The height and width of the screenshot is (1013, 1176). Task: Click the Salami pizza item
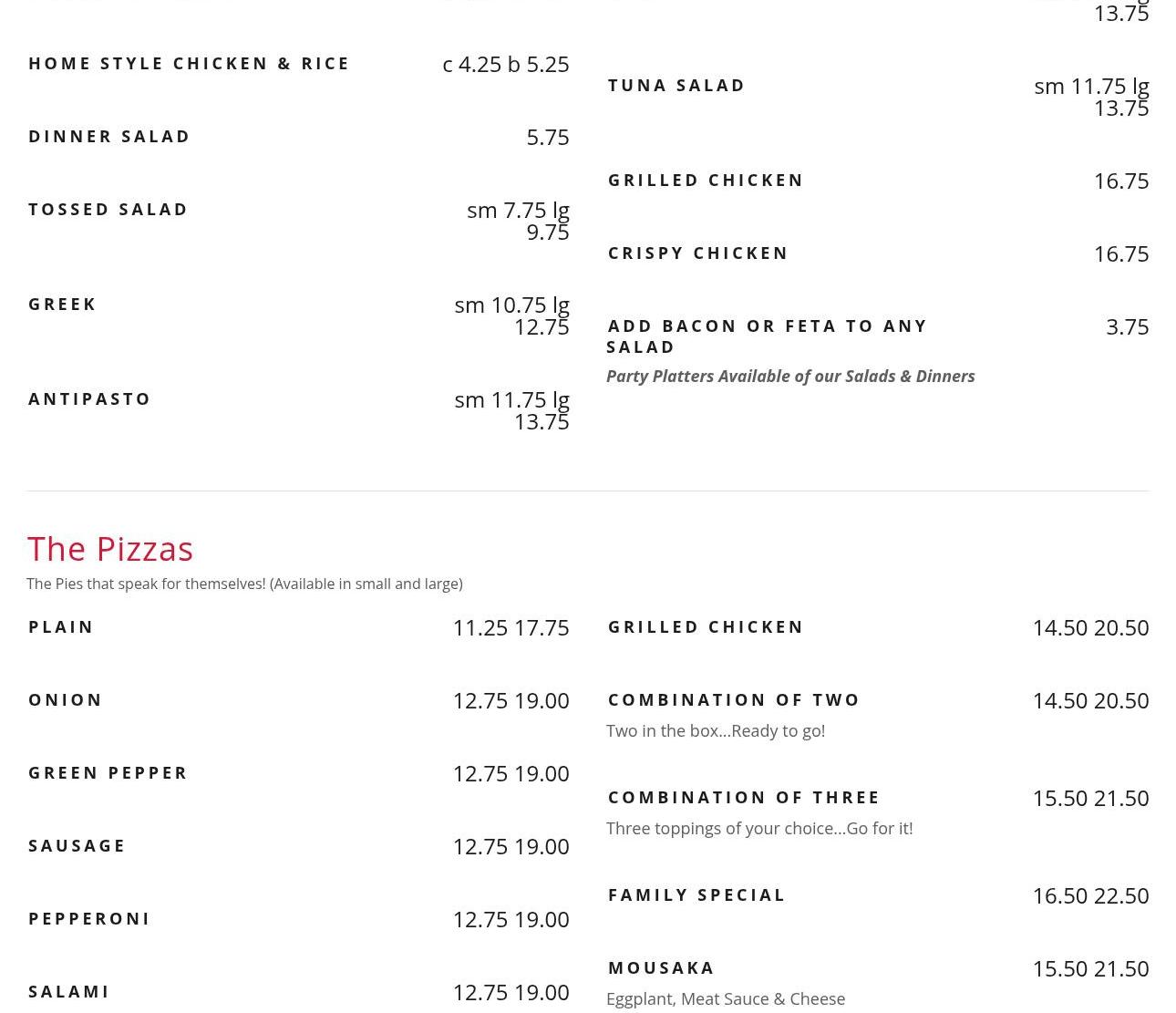coord(69,992)
